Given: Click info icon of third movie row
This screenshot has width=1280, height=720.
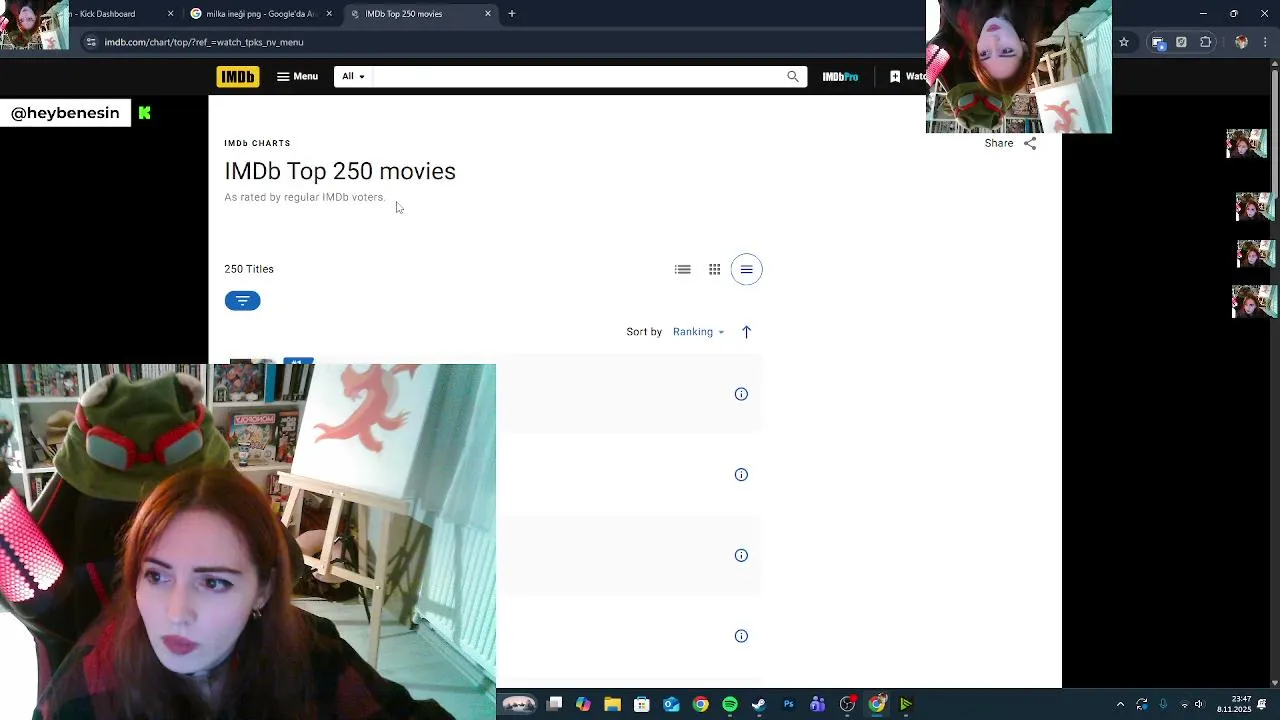Looking at the screenshot, I should (x=741, y=555).
